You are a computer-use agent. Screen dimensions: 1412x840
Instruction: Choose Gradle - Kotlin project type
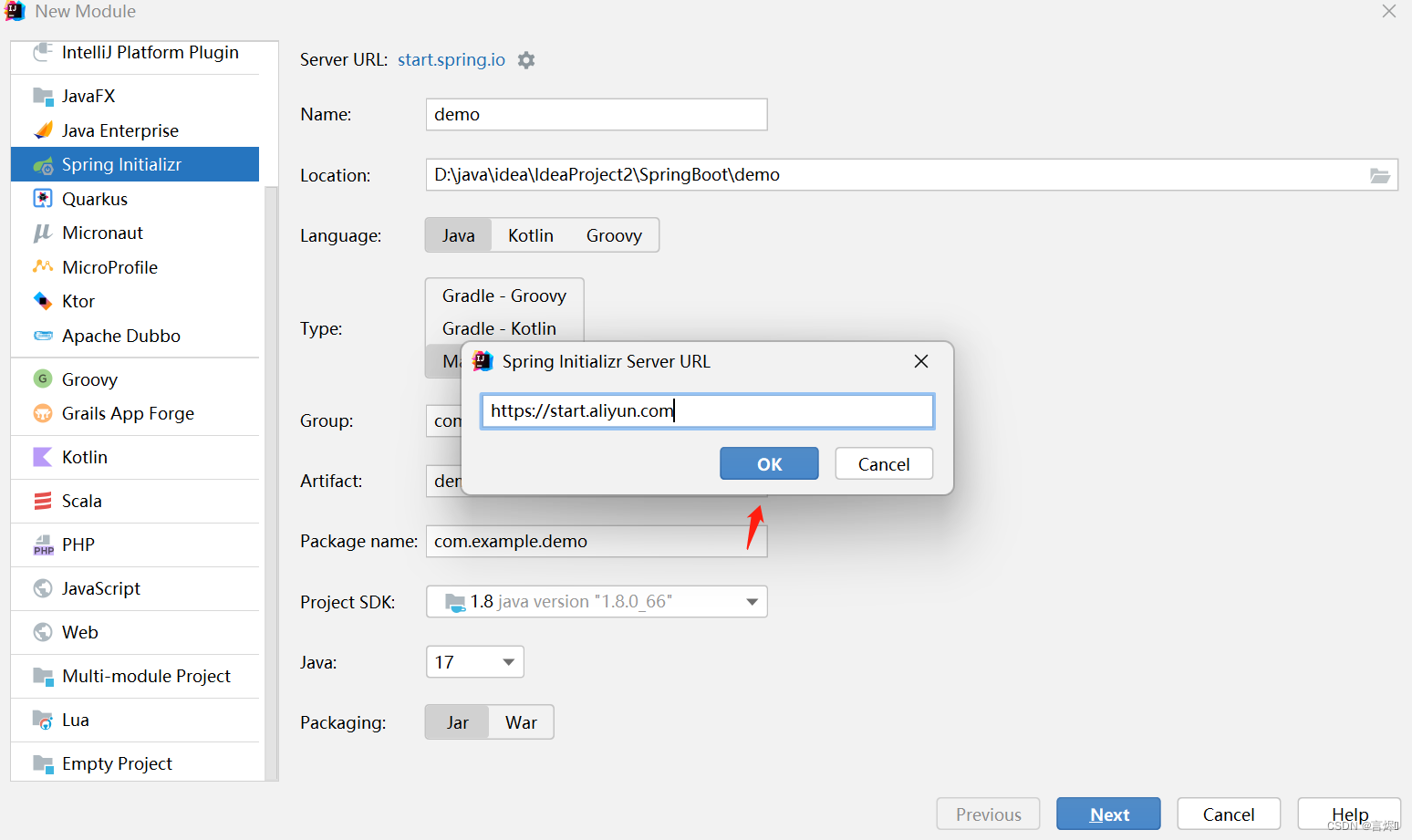click(500, 328)
